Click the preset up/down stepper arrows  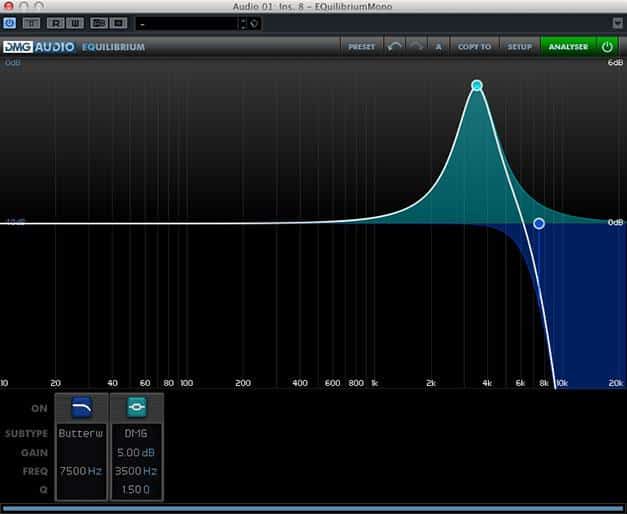[243, 24]
